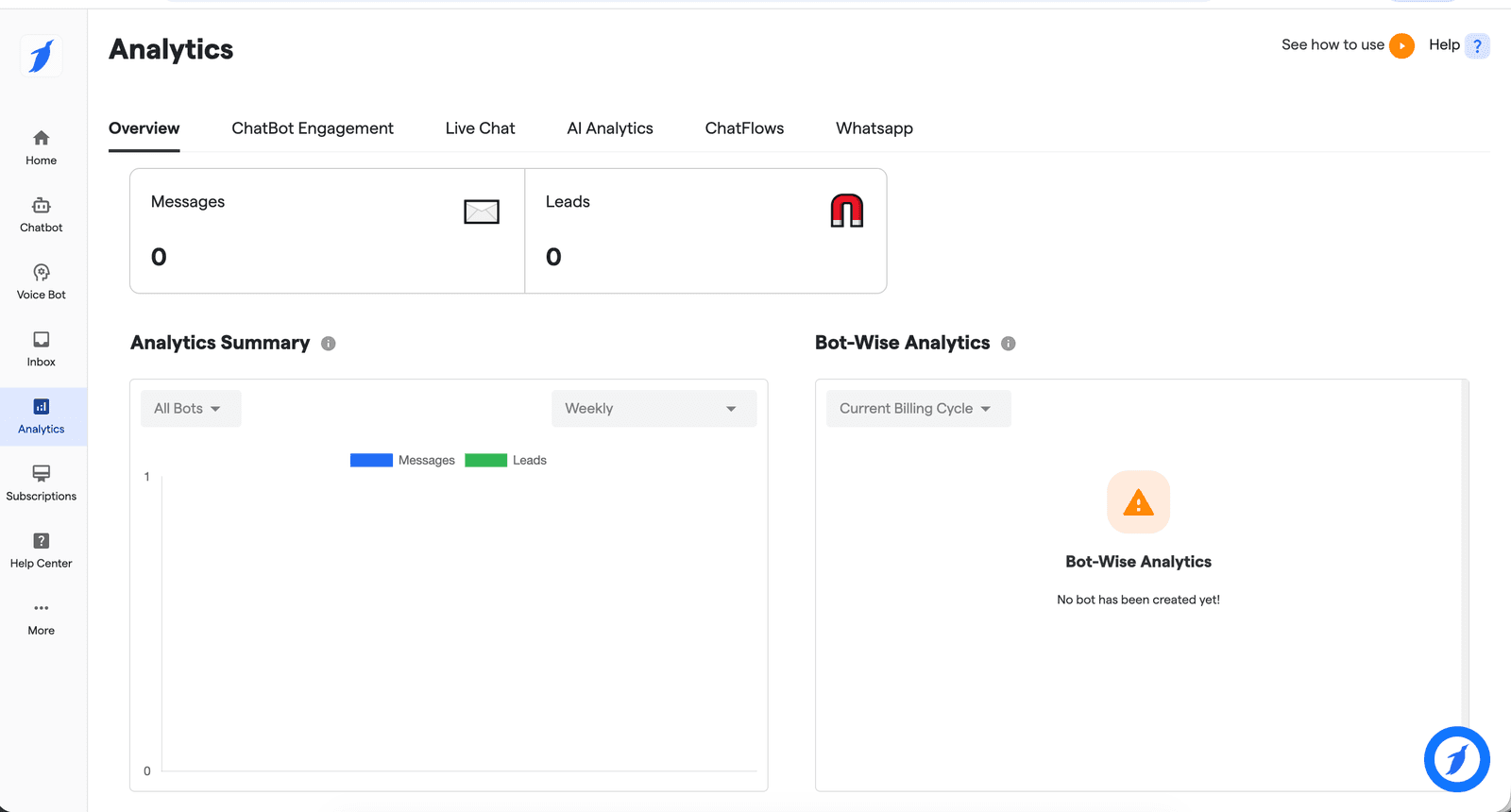The width and height of the screenshot is (1511, 812).
Task: Toggle the blue Messages legend swatch
Action: click(x=371, y=461)
